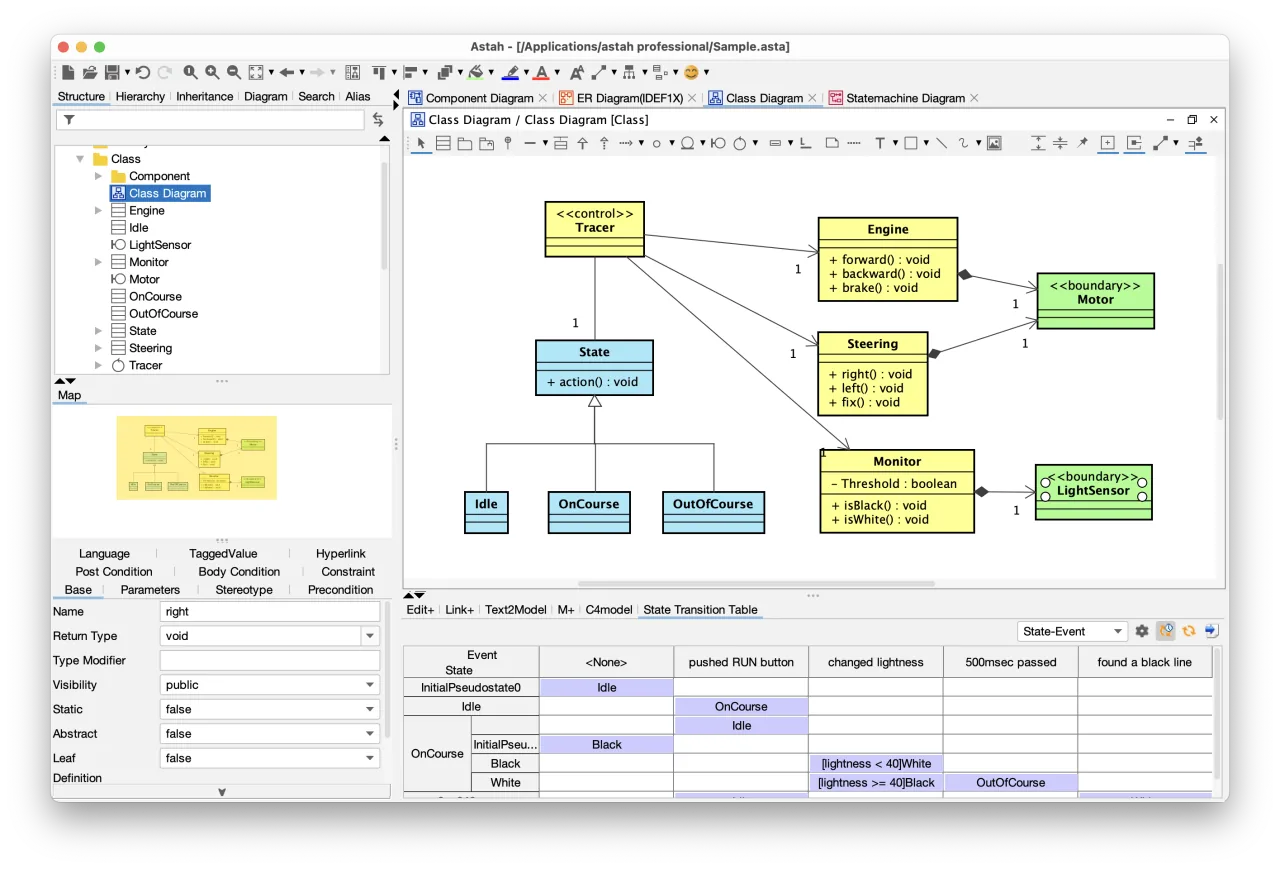Switch to the Hierarchy tab
The image size is (1280, 869).
(x=140, y=97)
